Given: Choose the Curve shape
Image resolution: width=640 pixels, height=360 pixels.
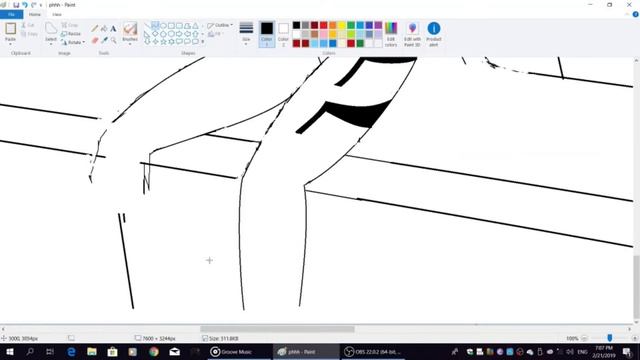Looking at the screenshot, I should point(155,26).
